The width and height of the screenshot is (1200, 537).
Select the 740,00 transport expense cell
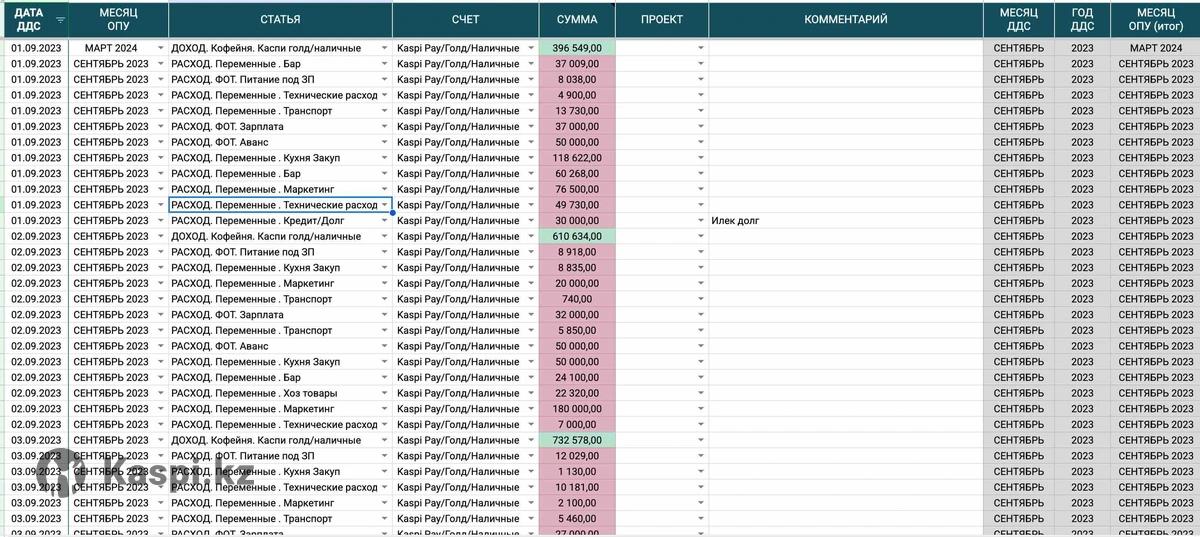pos(577,299)
